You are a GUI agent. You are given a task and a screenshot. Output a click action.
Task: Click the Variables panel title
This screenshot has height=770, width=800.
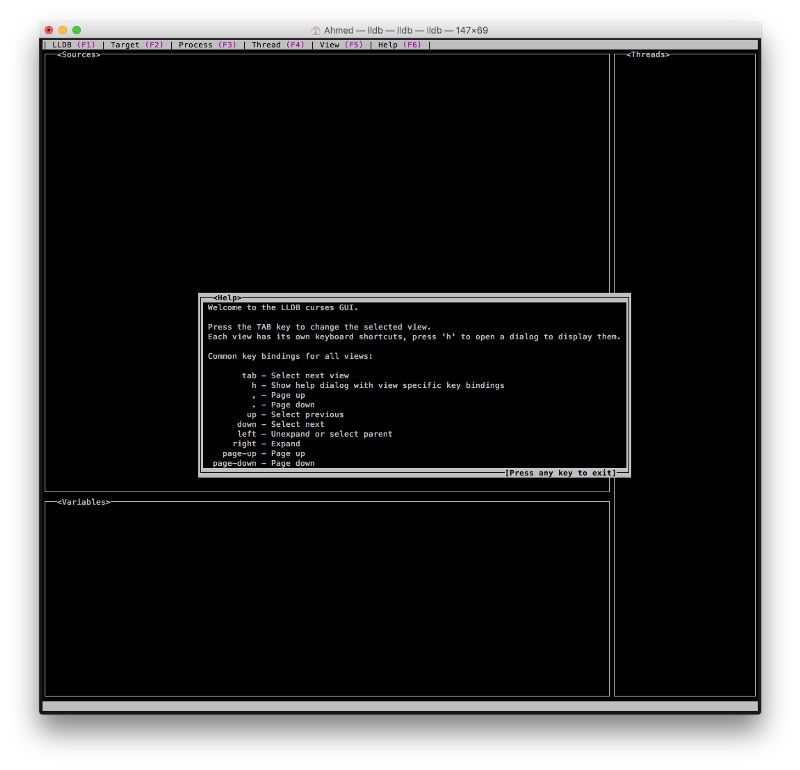(84, 502)
